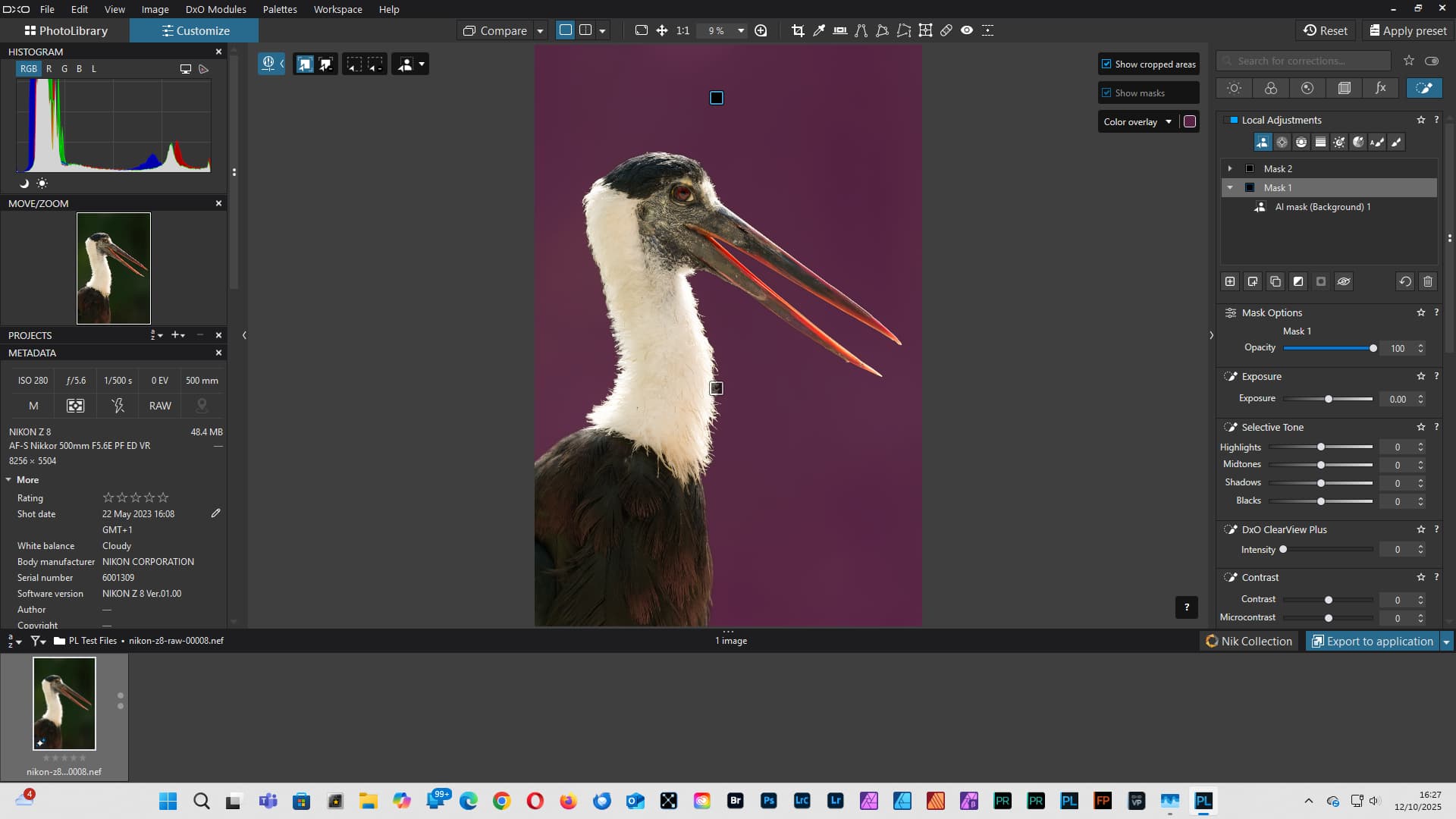
Task: Toggle the Show masks checkbox
Action: (1106, 93)
